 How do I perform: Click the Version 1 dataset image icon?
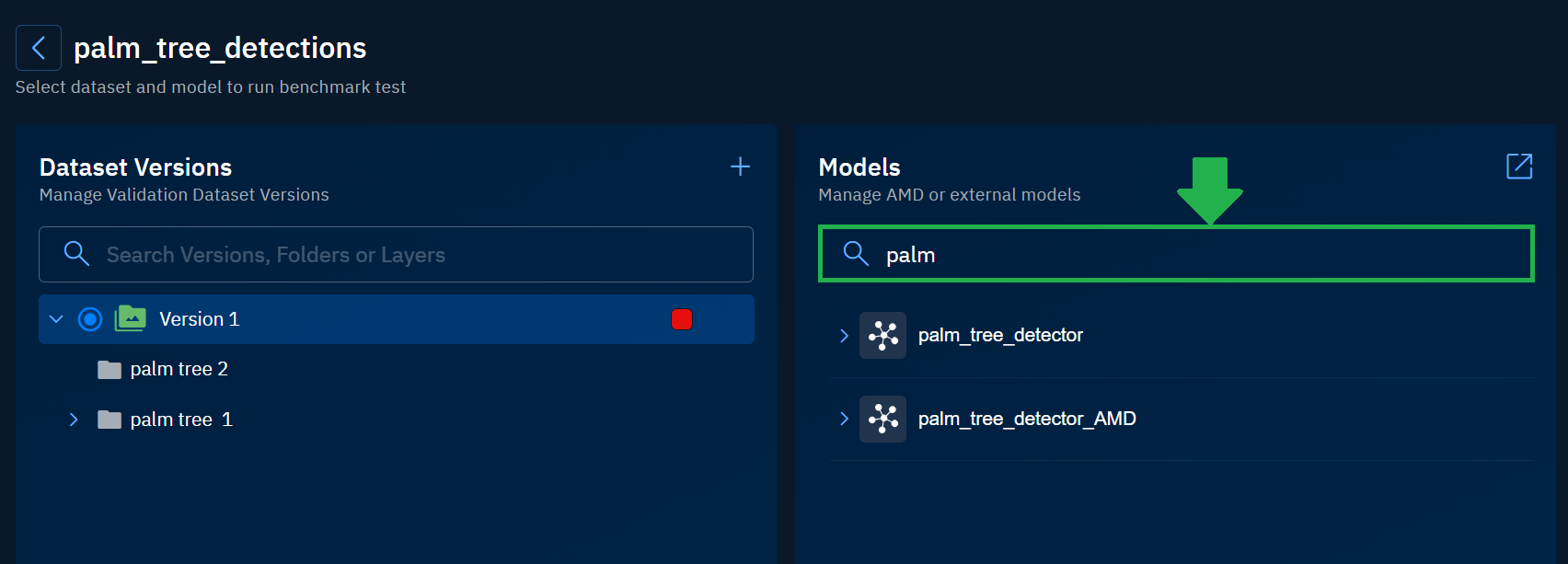131,318
